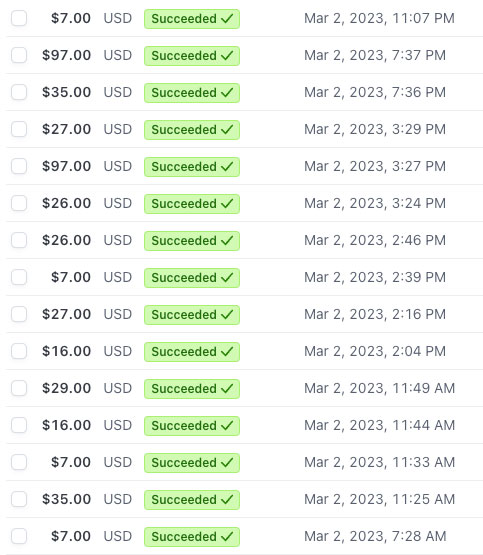
Task: Click the $16.00 amount for 11:44 AM
Action: tap(67, 425)
